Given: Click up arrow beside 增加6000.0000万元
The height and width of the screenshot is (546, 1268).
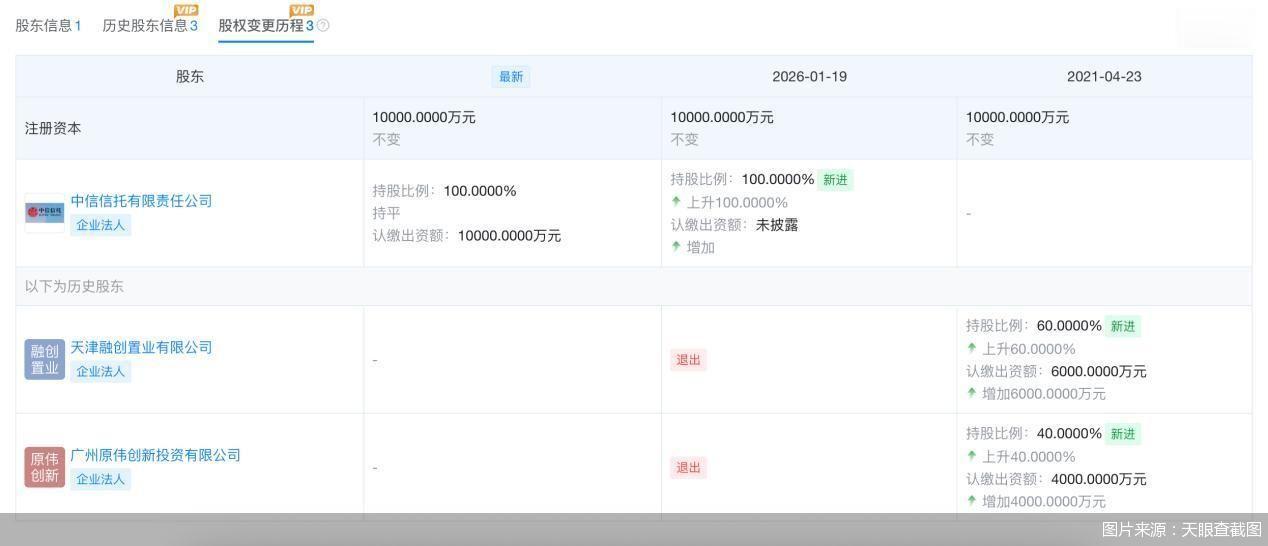Looking at the screenshot, I should click(971, 394).
